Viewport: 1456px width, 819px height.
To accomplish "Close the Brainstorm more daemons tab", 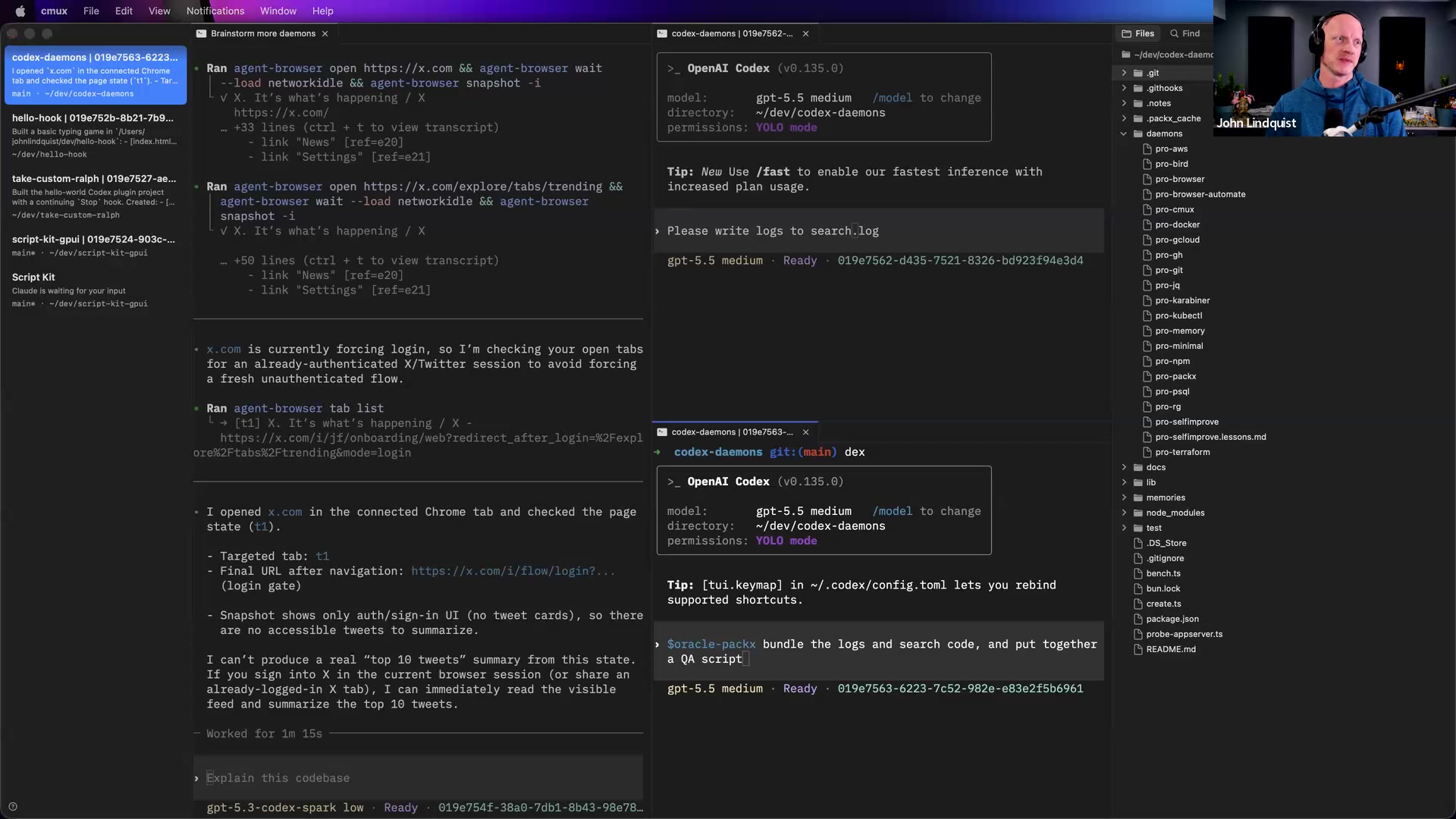I will pyautogui.click(x=325, y=33).
